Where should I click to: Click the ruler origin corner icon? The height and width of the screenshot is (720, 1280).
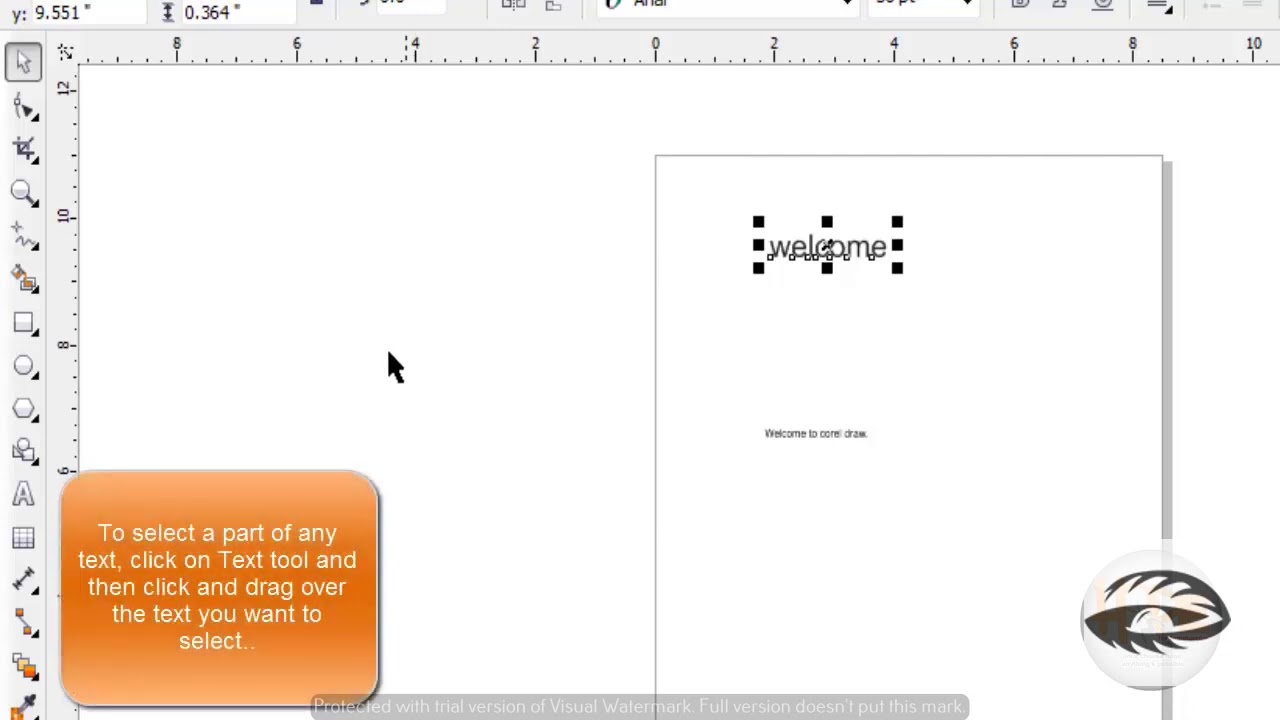pyautogui.click(x=65, y=51)
